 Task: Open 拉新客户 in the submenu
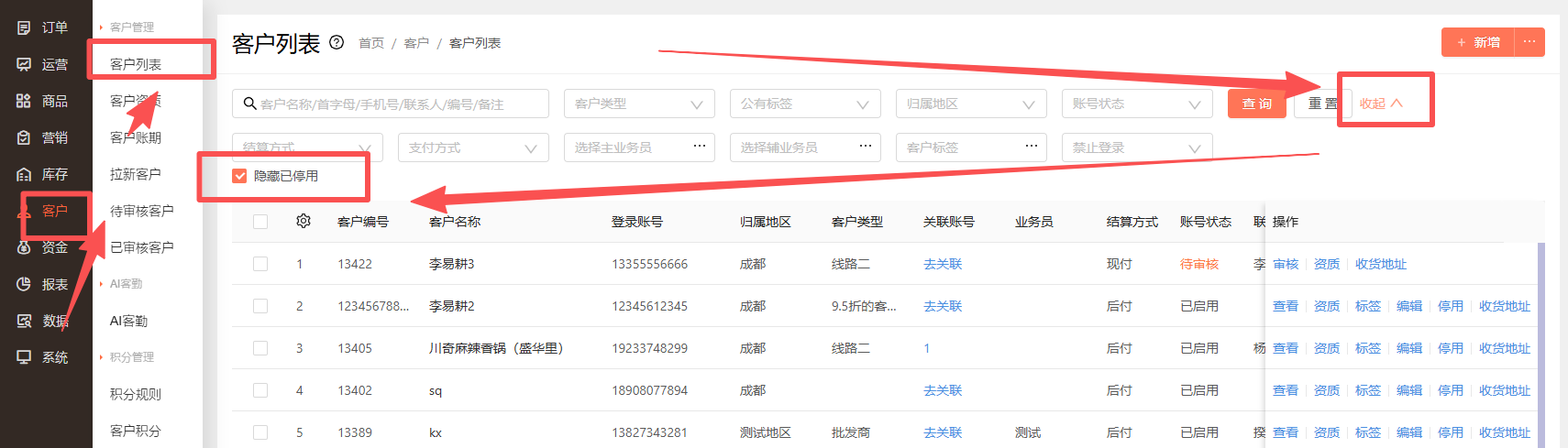click(x=136, y=174)
